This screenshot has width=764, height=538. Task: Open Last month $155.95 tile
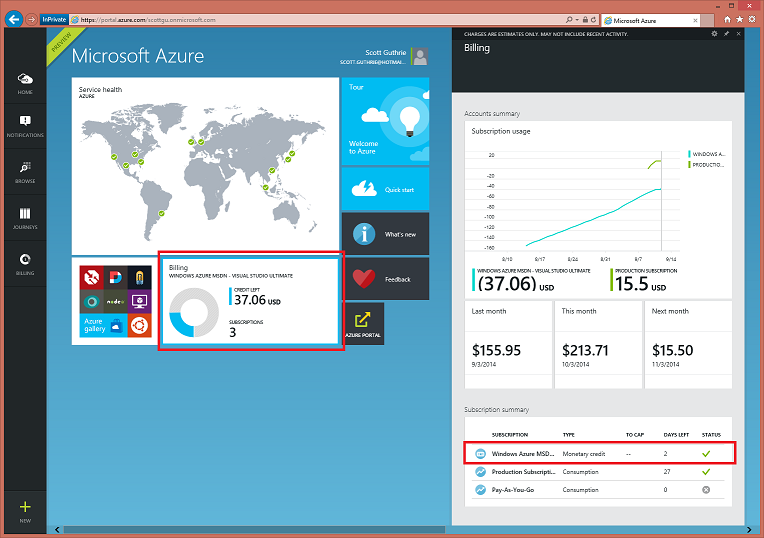click(x=509, y=345)
